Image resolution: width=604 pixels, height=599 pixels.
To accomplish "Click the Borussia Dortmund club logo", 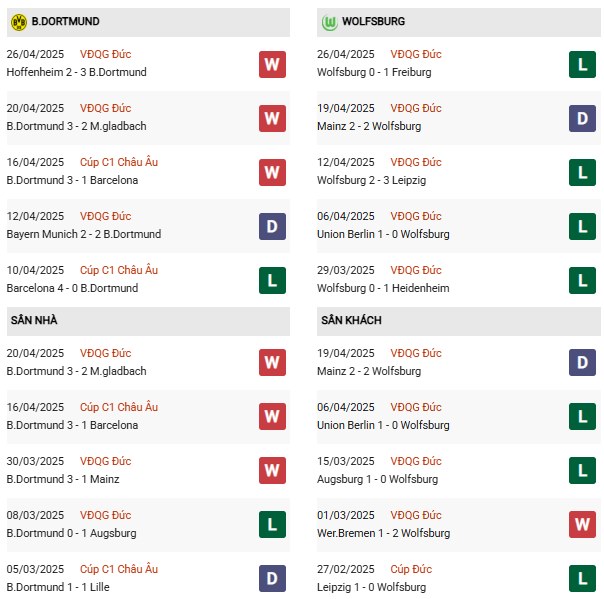I will tap(18, 21).
